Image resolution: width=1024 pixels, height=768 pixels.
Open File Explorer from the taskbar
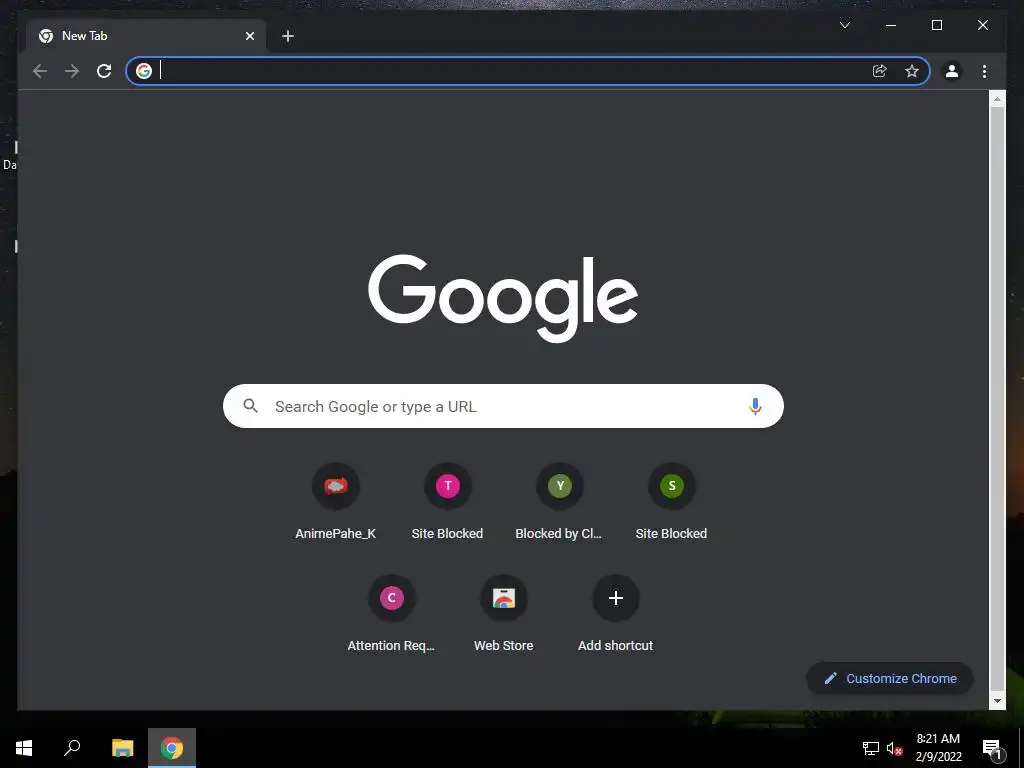tap(122, 748)
